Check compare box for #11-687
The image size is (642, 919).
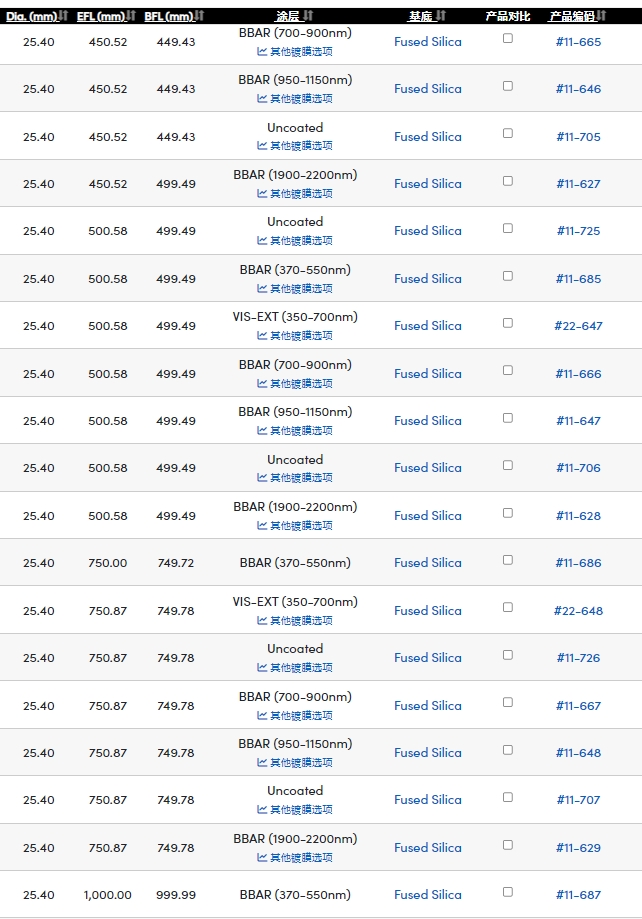click(x=508, y=892)
